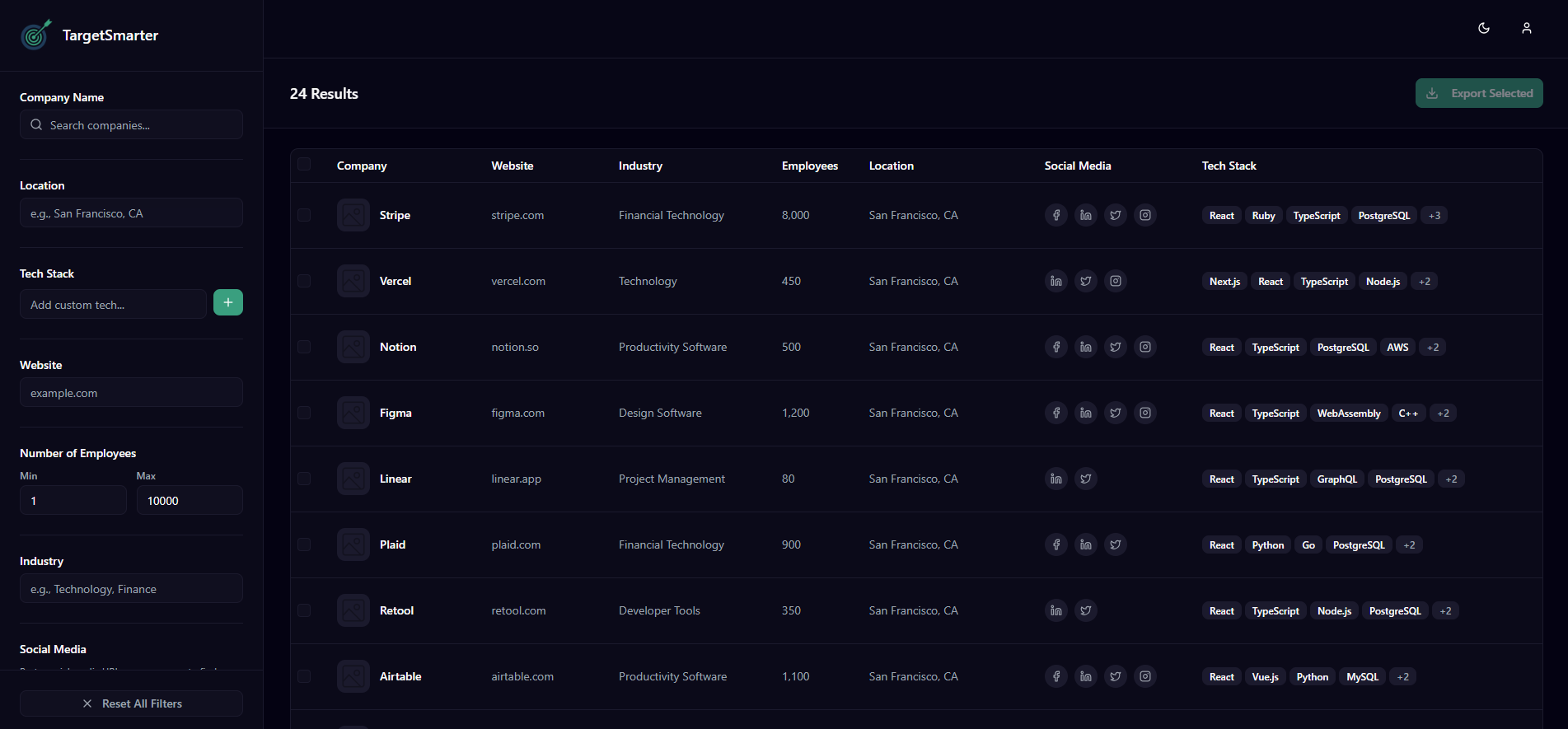Focus the Add custom tech field
The image size is (1568, 729).
tap(113, 304)
